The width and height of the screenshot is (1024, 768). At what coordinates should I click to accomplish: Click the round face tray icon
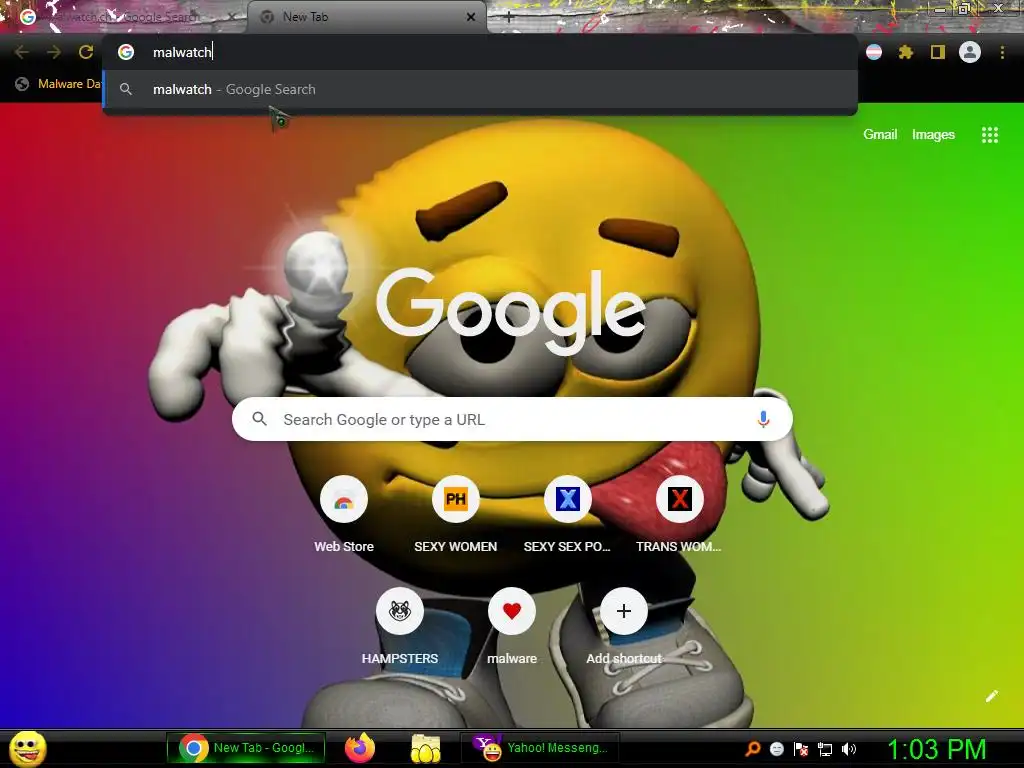[776, 749]
